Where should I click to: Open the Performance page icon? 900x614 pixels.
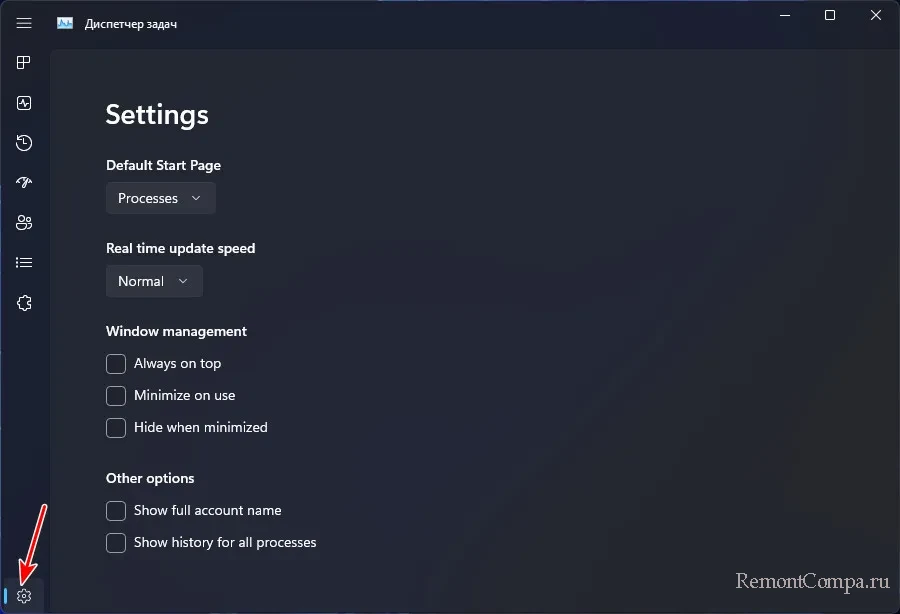coord(24,103)
